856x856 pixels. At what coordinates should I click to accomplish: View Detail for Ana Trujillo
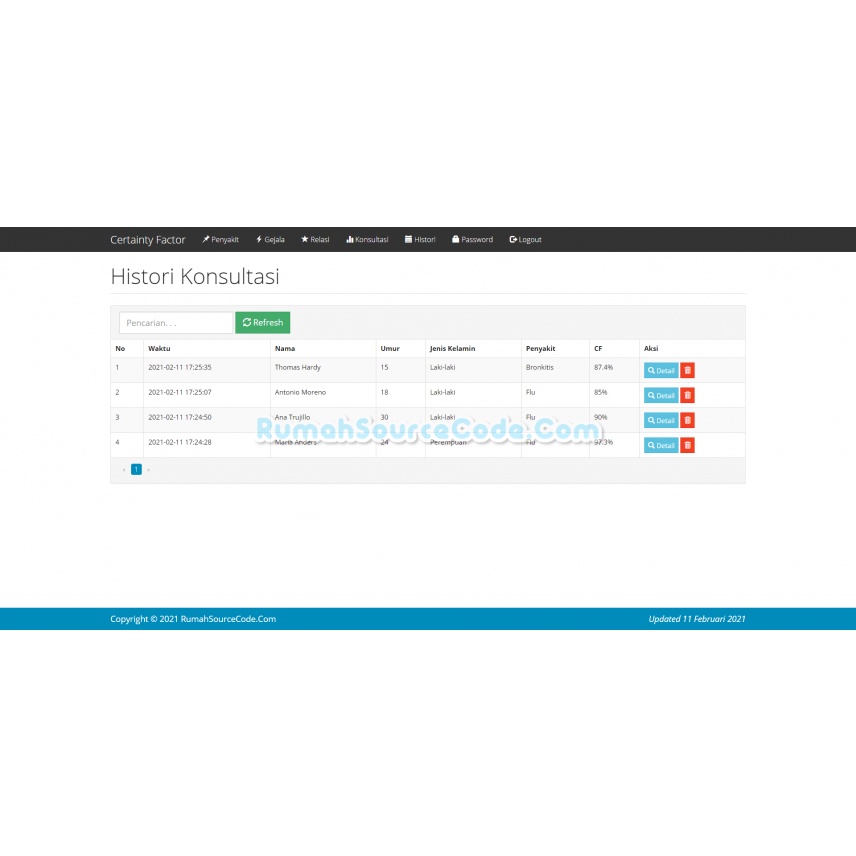point(661,420)
